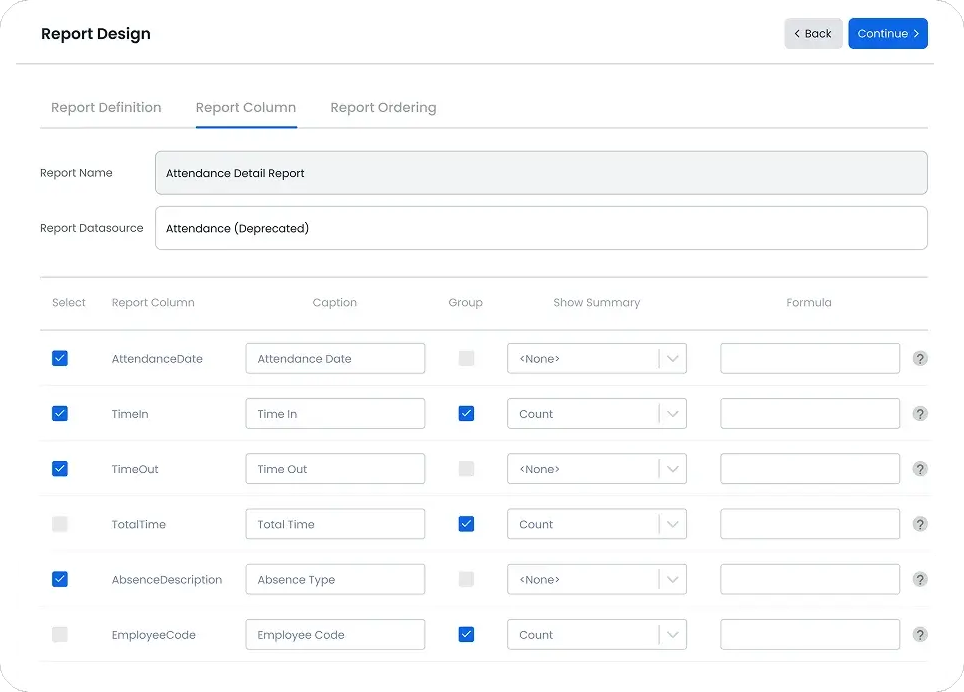Select the Report Column tab
Viewport: 964px width, 692px height.
point(246,108)
